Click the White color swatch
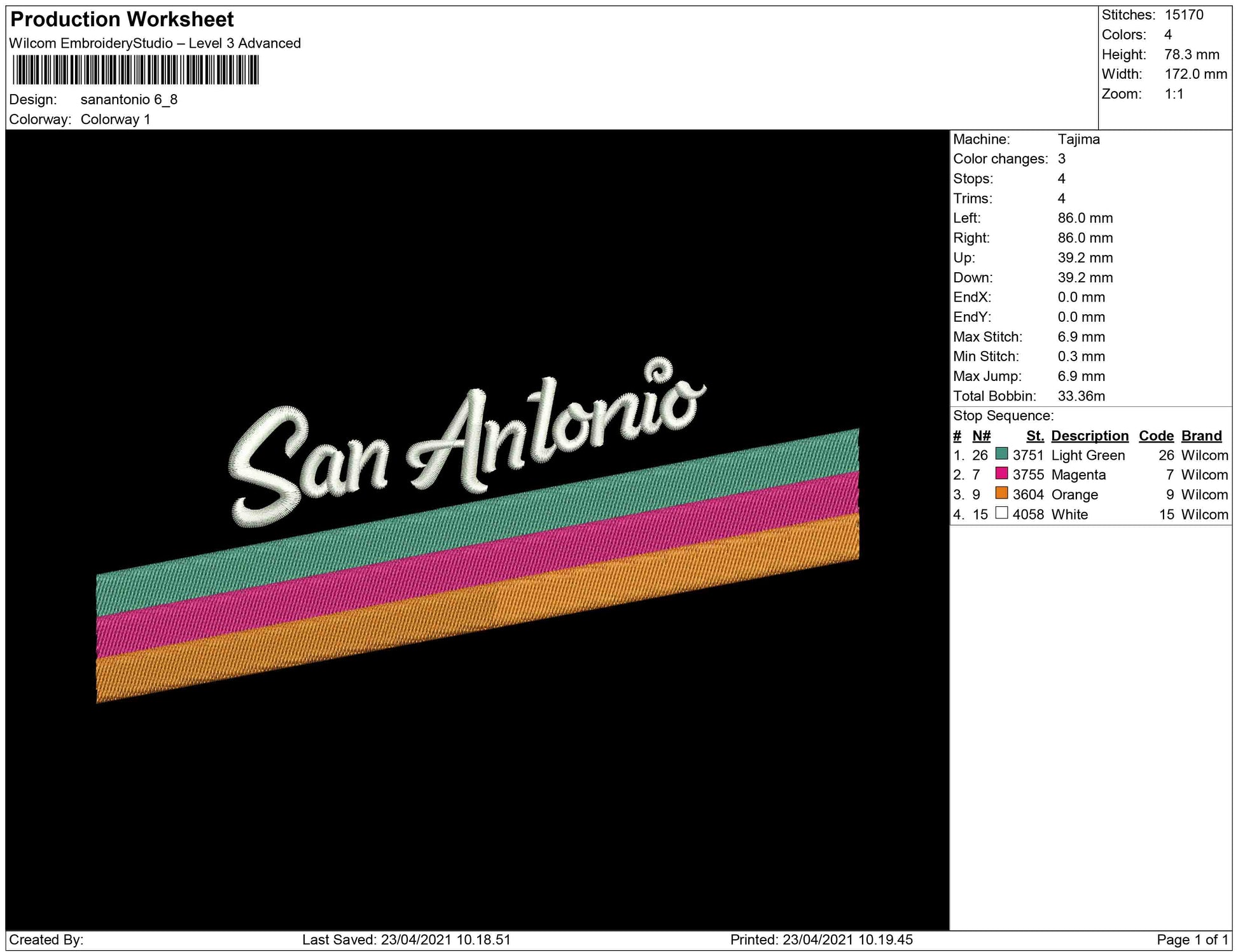This screenshot has height=952, width=1238. coord(1001,513)
